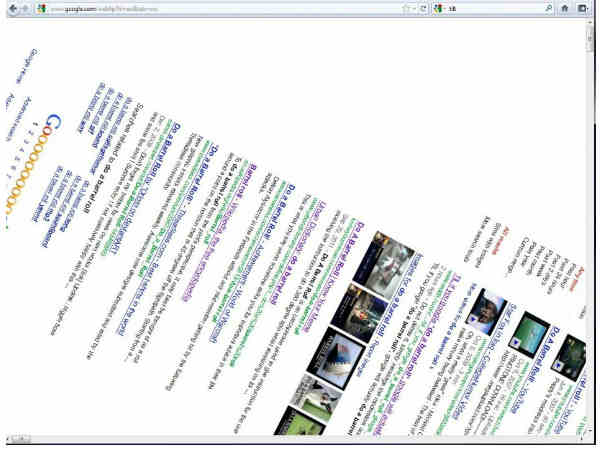Open the blue-and-white aircraft image thumbnail
Viewport: 600px width, 450px height.
(336, 357)
